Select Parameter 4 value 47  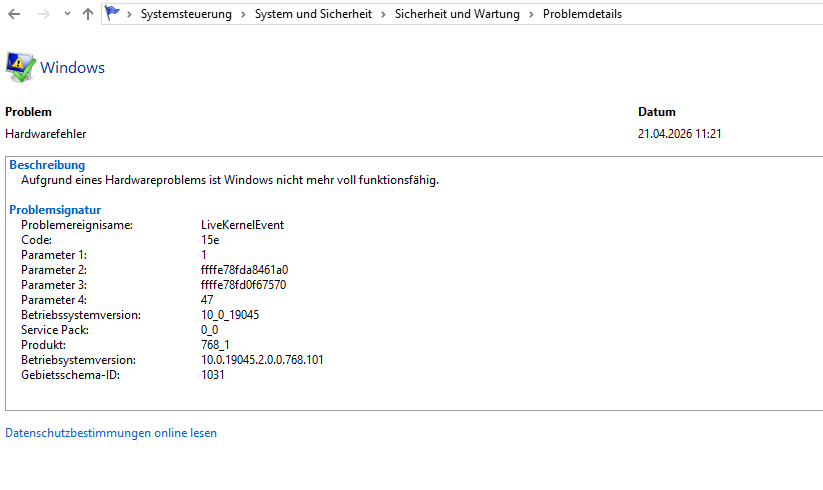(x=207, y=300)
